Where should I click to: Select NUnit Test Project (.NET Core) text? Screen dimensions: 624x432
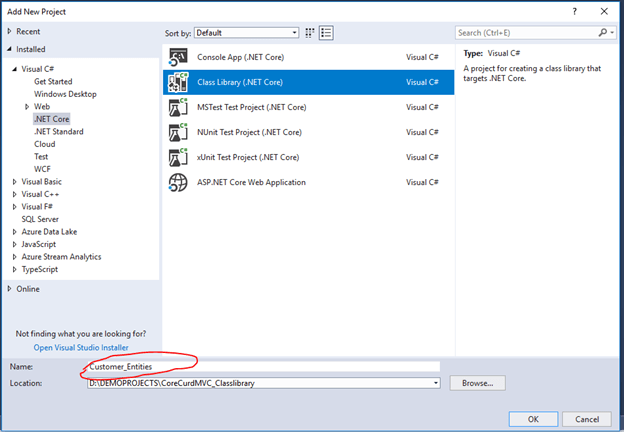point(250,132)
